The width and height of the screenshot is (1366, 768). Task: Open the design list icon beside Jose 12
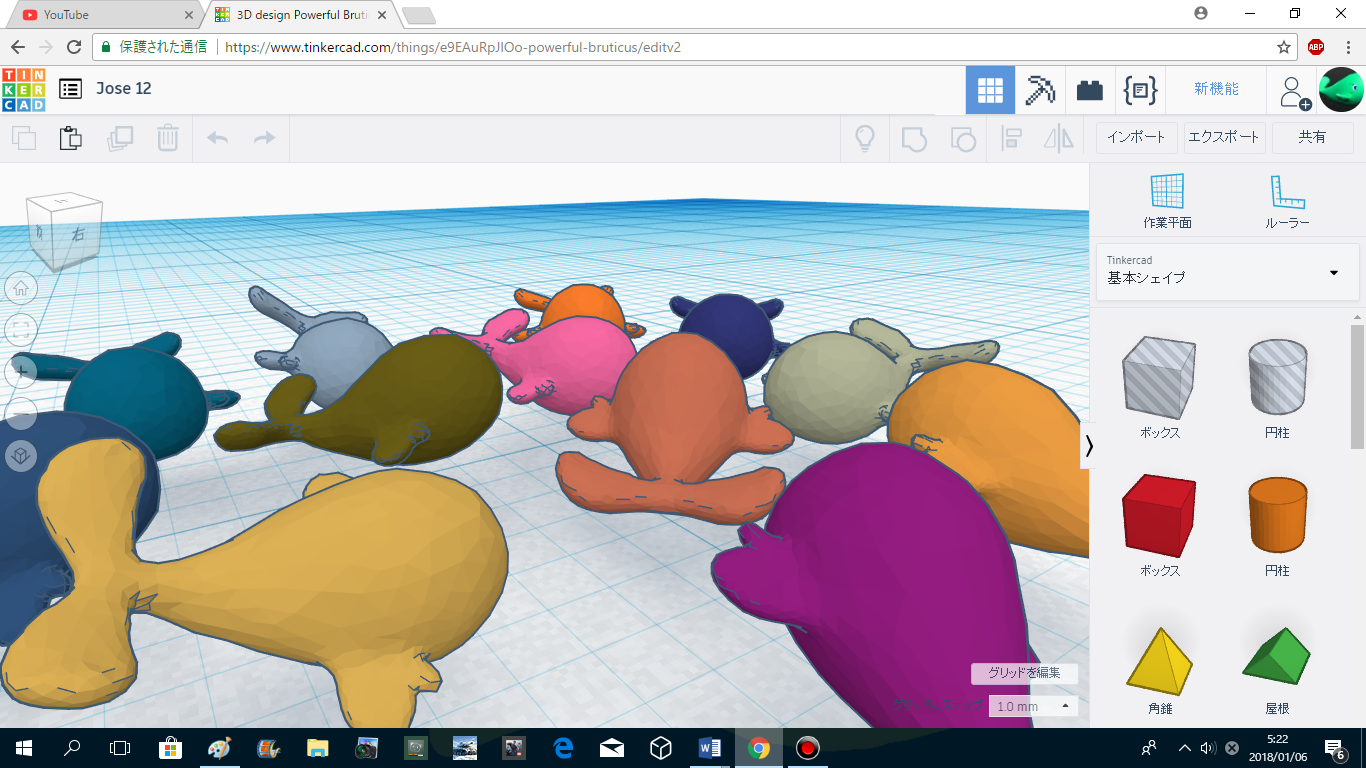70,89
